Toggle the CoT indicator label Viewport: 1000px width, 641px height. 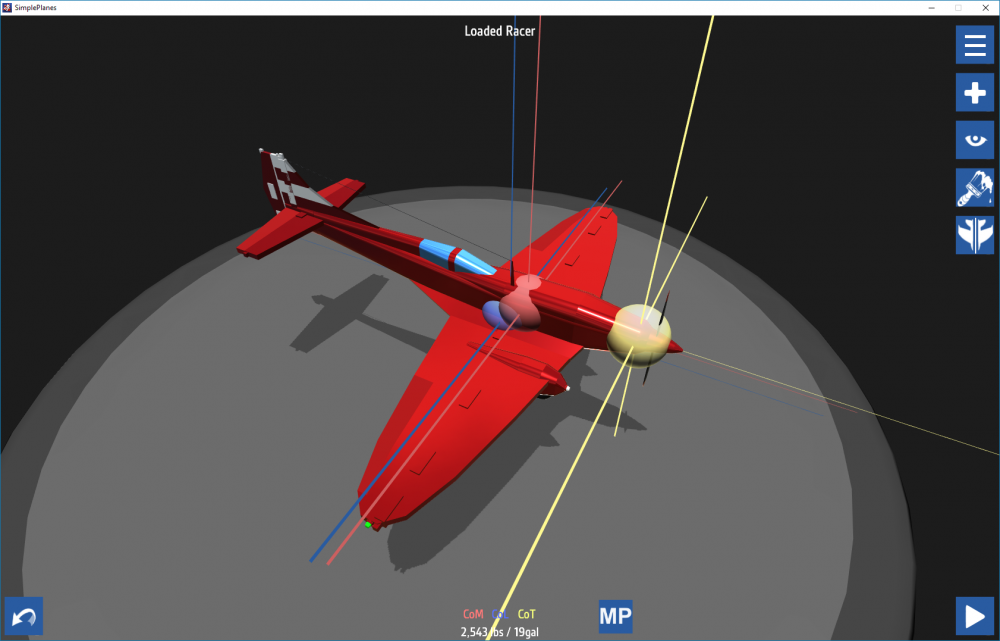[x=527, y=614]
